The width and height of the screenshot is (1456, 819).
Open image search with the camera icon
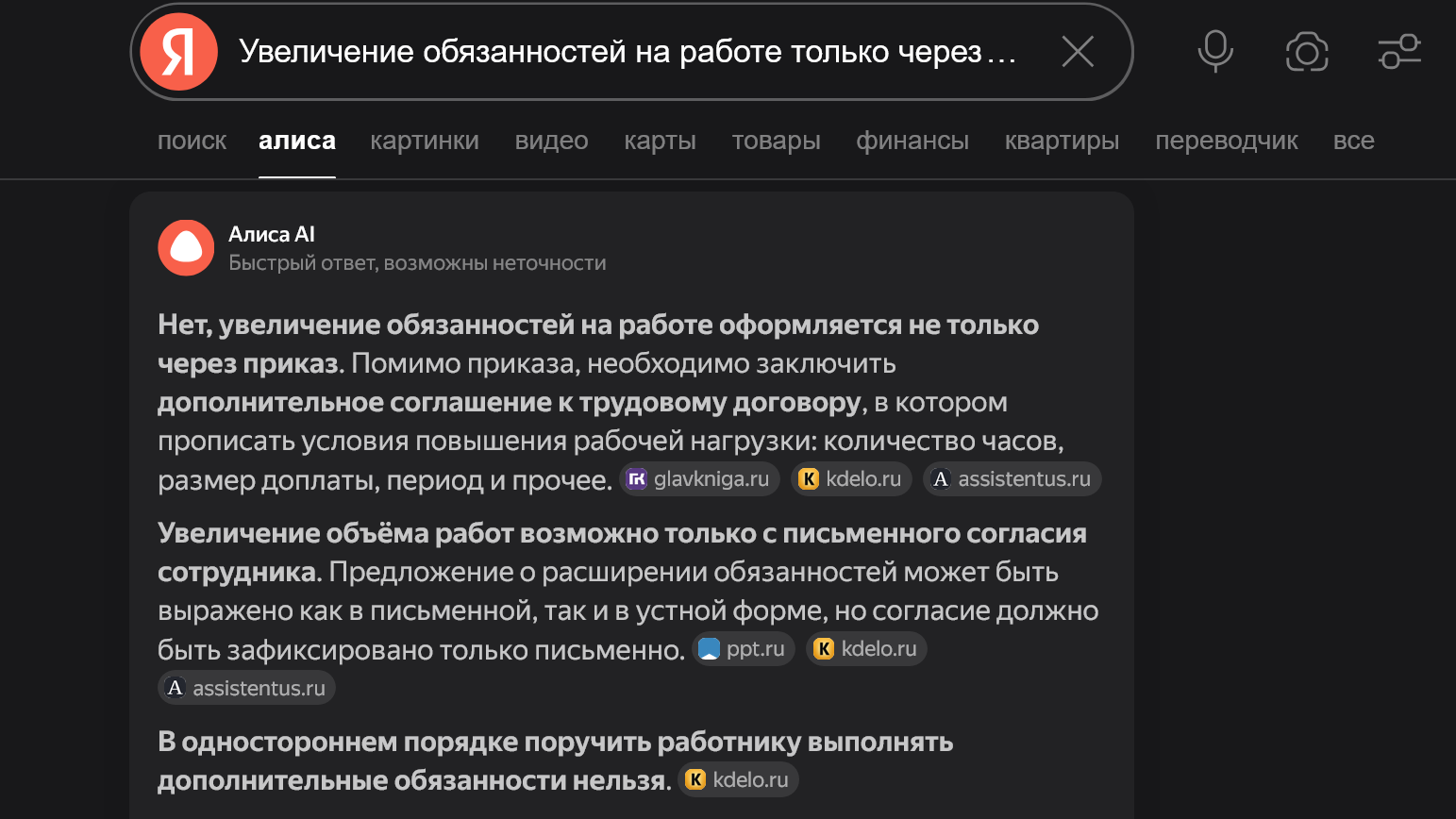tap(1307, 52)
